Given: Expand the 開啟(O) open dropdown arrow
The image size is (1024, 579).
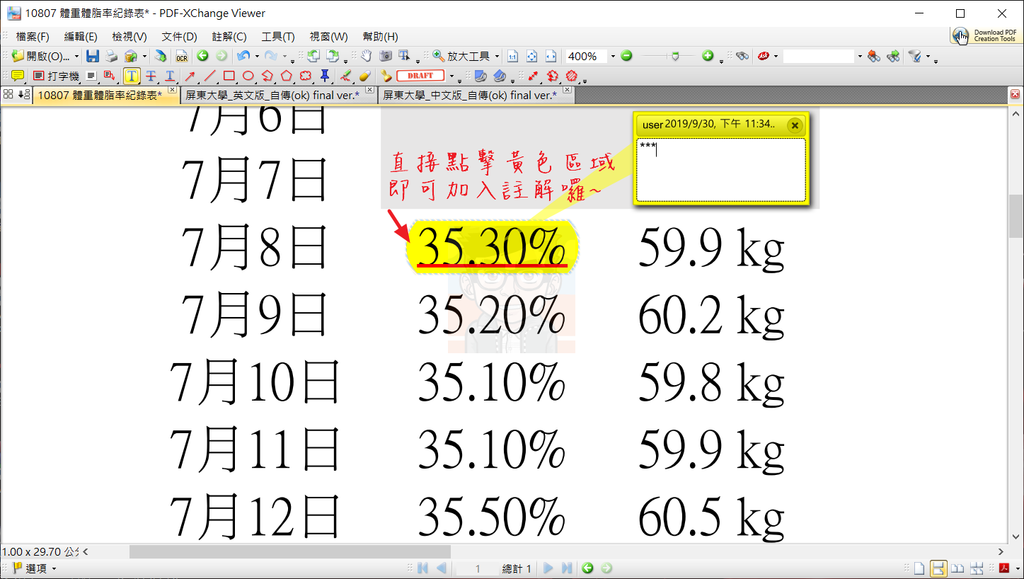Looking at the screenshot, I should (x=76, y=56).
